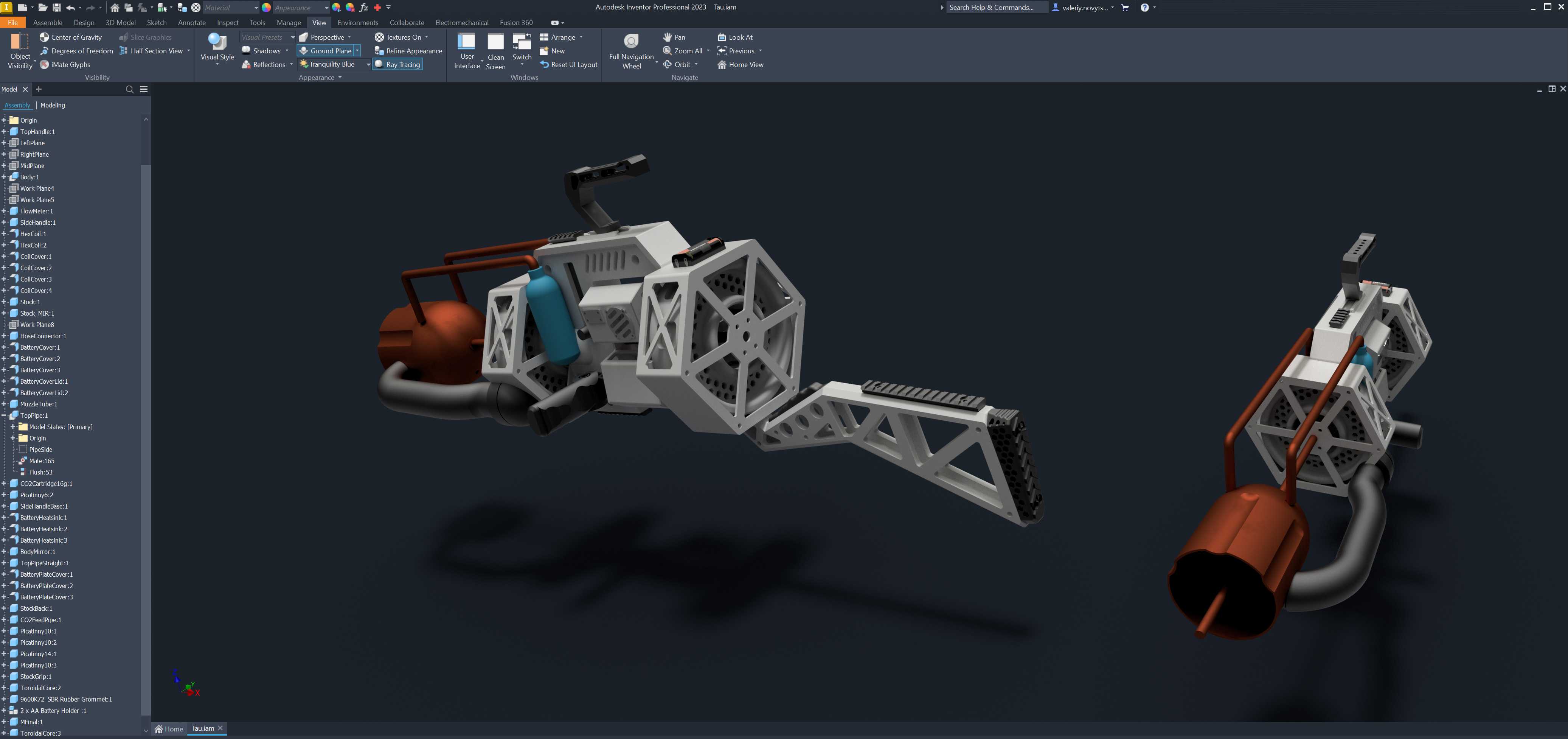
Task: Open the Tranquility Blue lighting style dropdown
Action: (368, 65)
